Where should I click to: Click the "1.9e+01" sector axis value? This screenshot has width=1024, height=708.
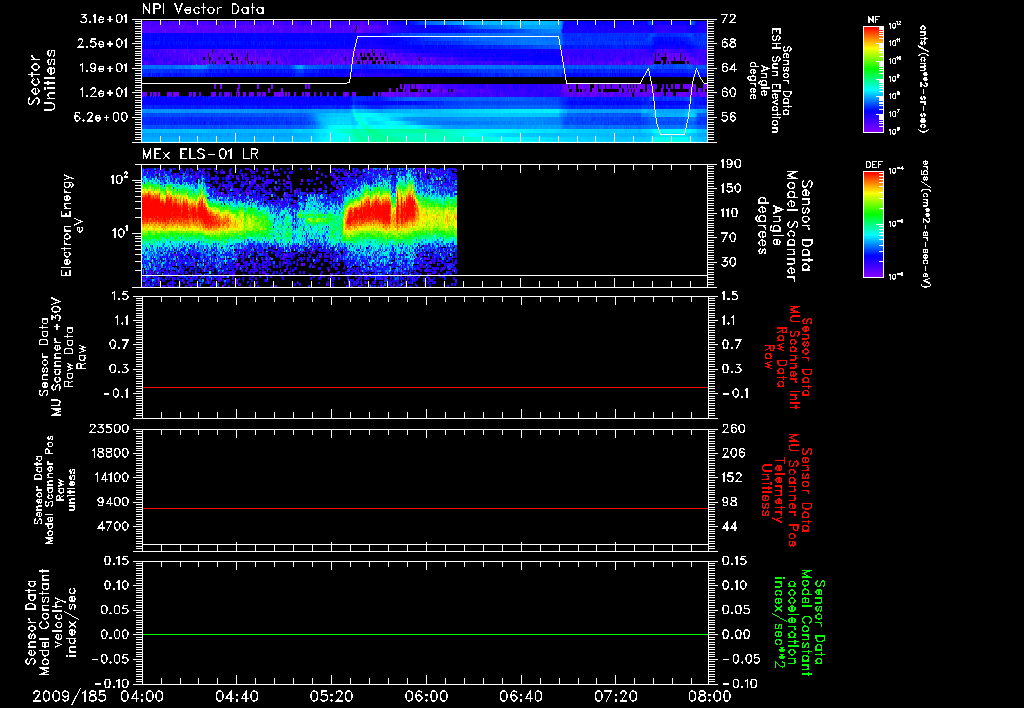(104, 68)
